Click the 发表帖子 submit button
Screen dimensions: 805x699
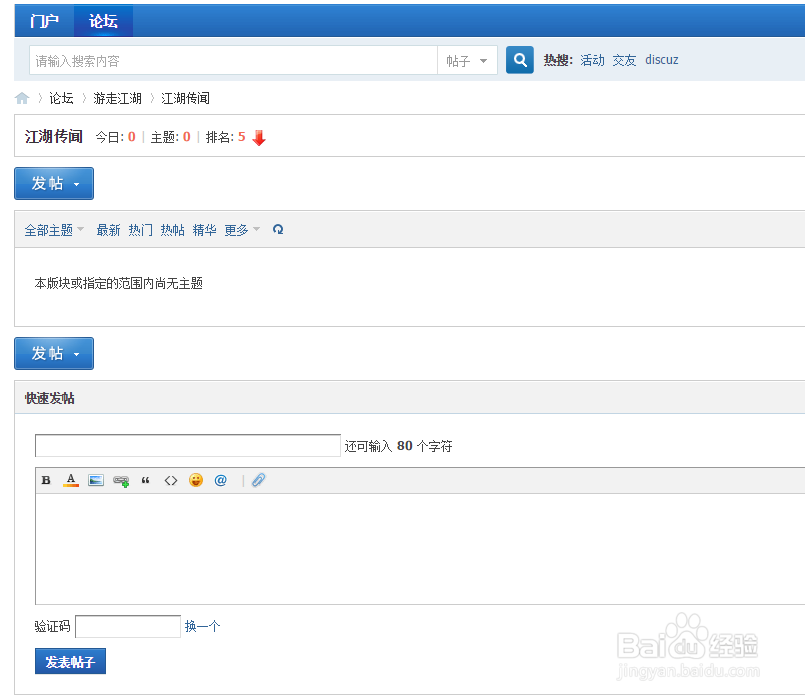coord(70,661)
